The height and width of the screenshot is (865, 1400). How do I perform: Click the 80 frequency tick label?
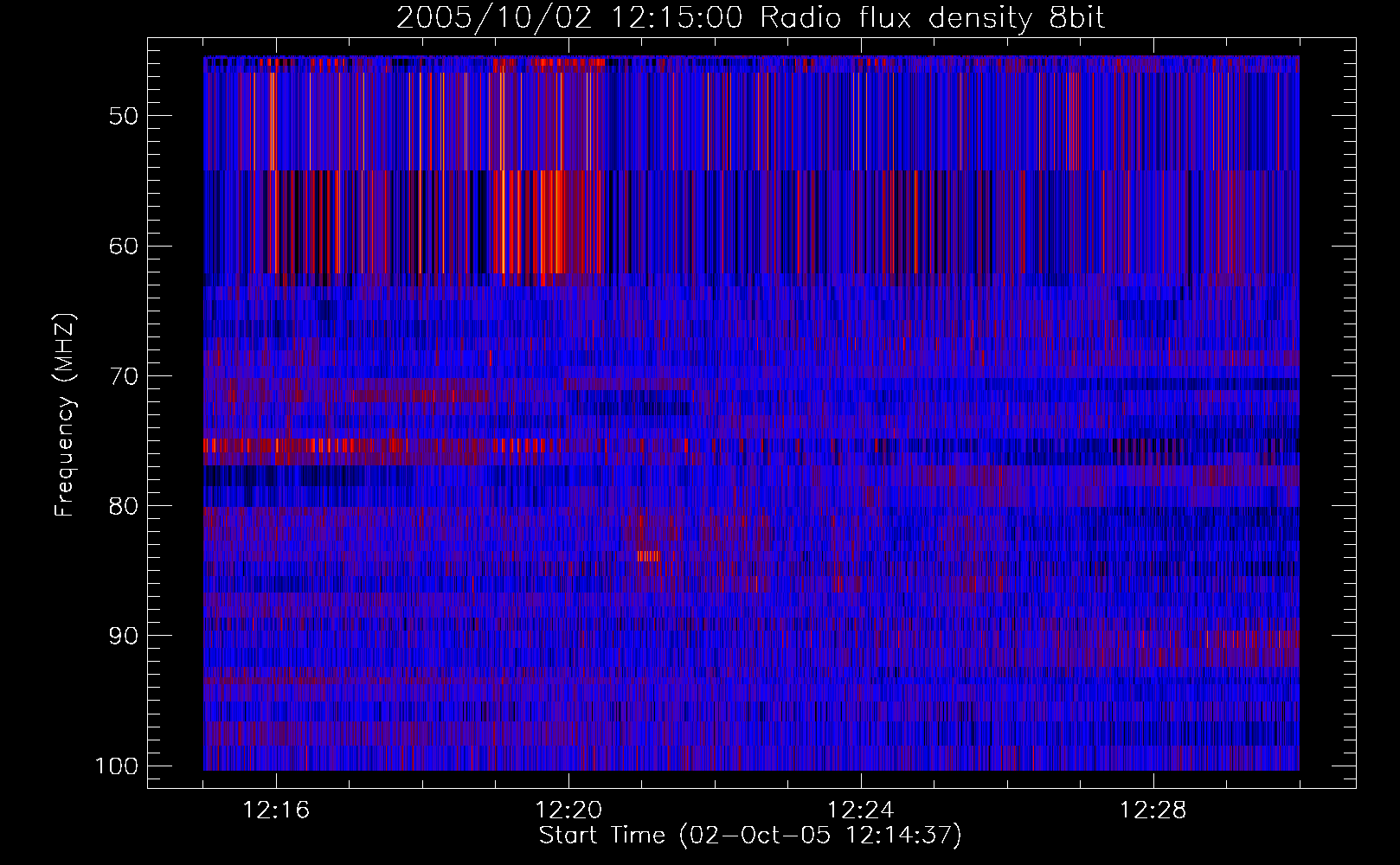(x=124, y=506)
